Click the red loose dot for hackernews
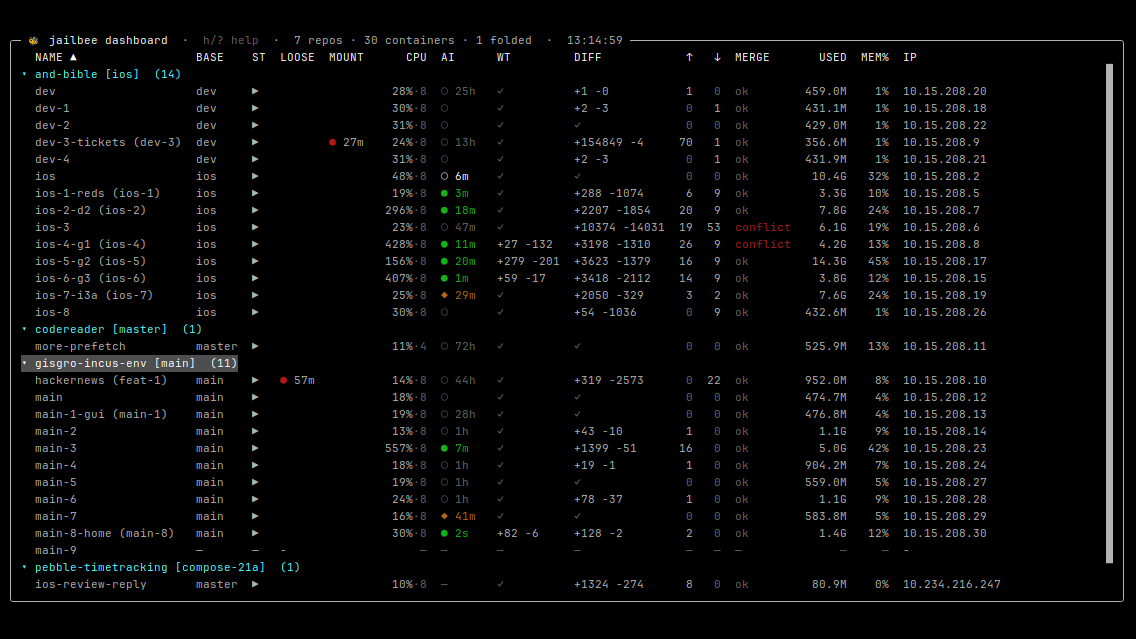The image size is (1136, 639). tap(283, 380)
